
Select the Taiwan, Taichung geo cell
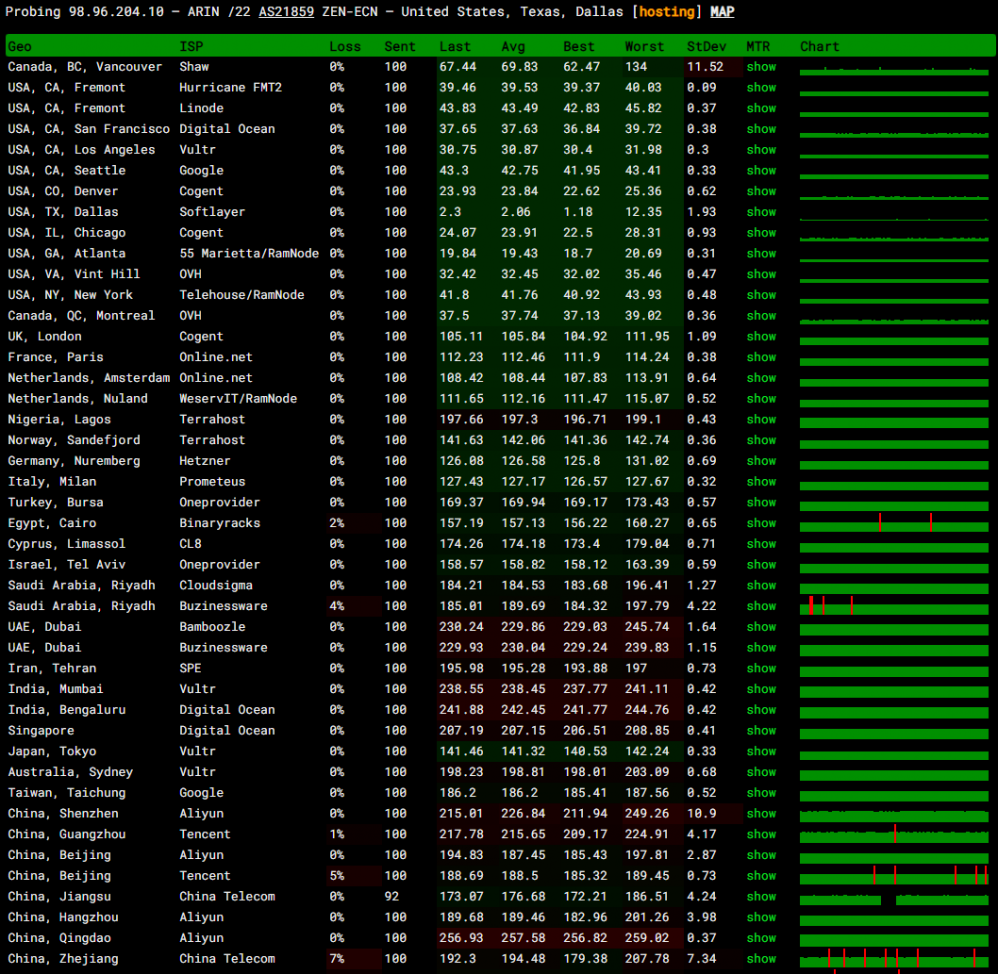coord(67,793)
